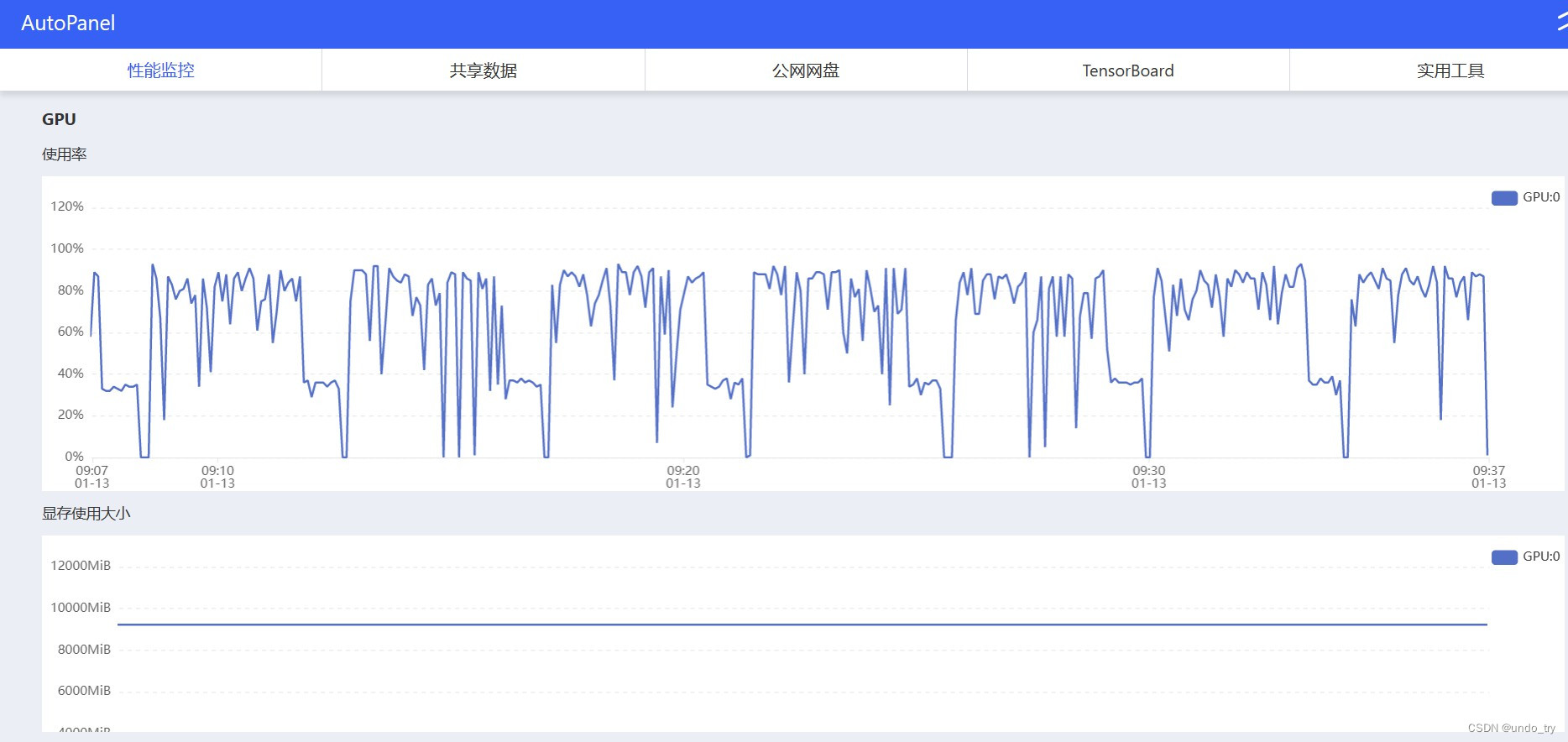Select the 公网网盘 tab
Viewport: 1568px width, 742px height.
pos(805,71)
